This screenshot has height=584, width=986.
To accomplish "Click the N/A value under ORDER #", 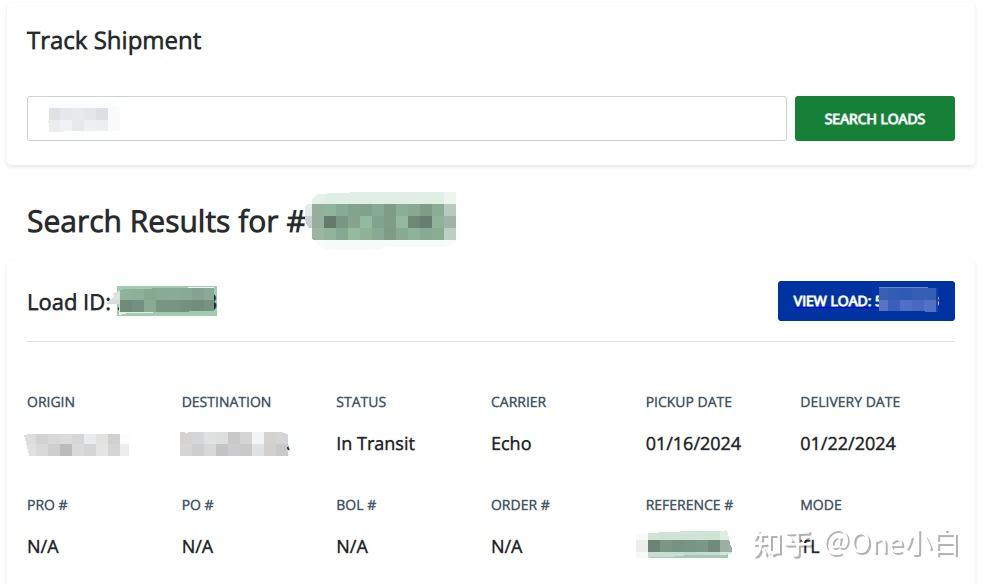I will pos(507,547).
